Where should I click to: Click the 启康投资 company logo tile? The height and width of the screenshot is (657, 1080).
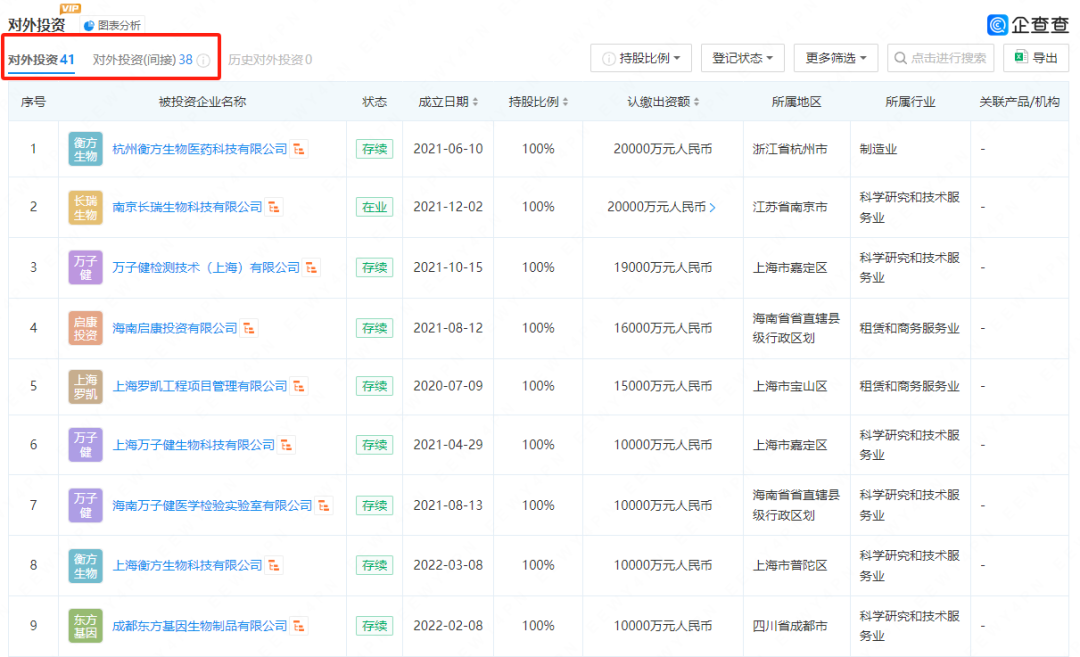click(85, 328)
